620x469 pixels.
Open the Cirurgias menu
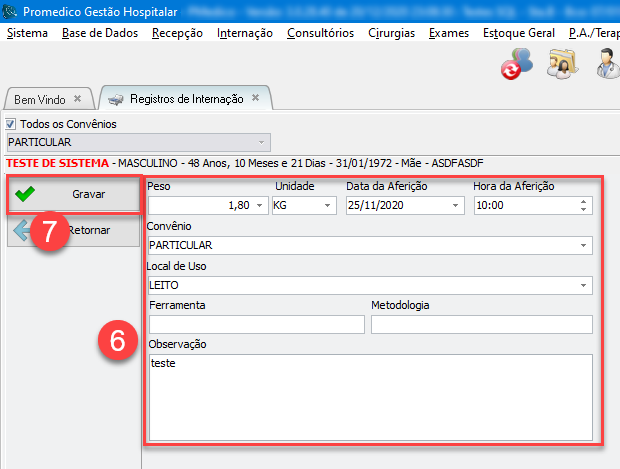click(391, 32)
